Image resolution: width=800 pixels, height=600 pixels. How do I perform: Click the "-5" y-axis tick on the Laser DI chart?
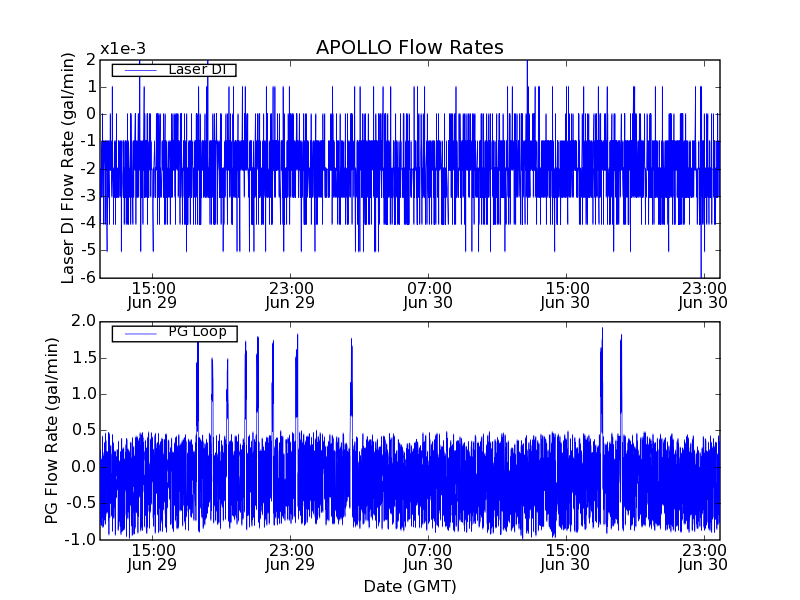coord(87,250)
